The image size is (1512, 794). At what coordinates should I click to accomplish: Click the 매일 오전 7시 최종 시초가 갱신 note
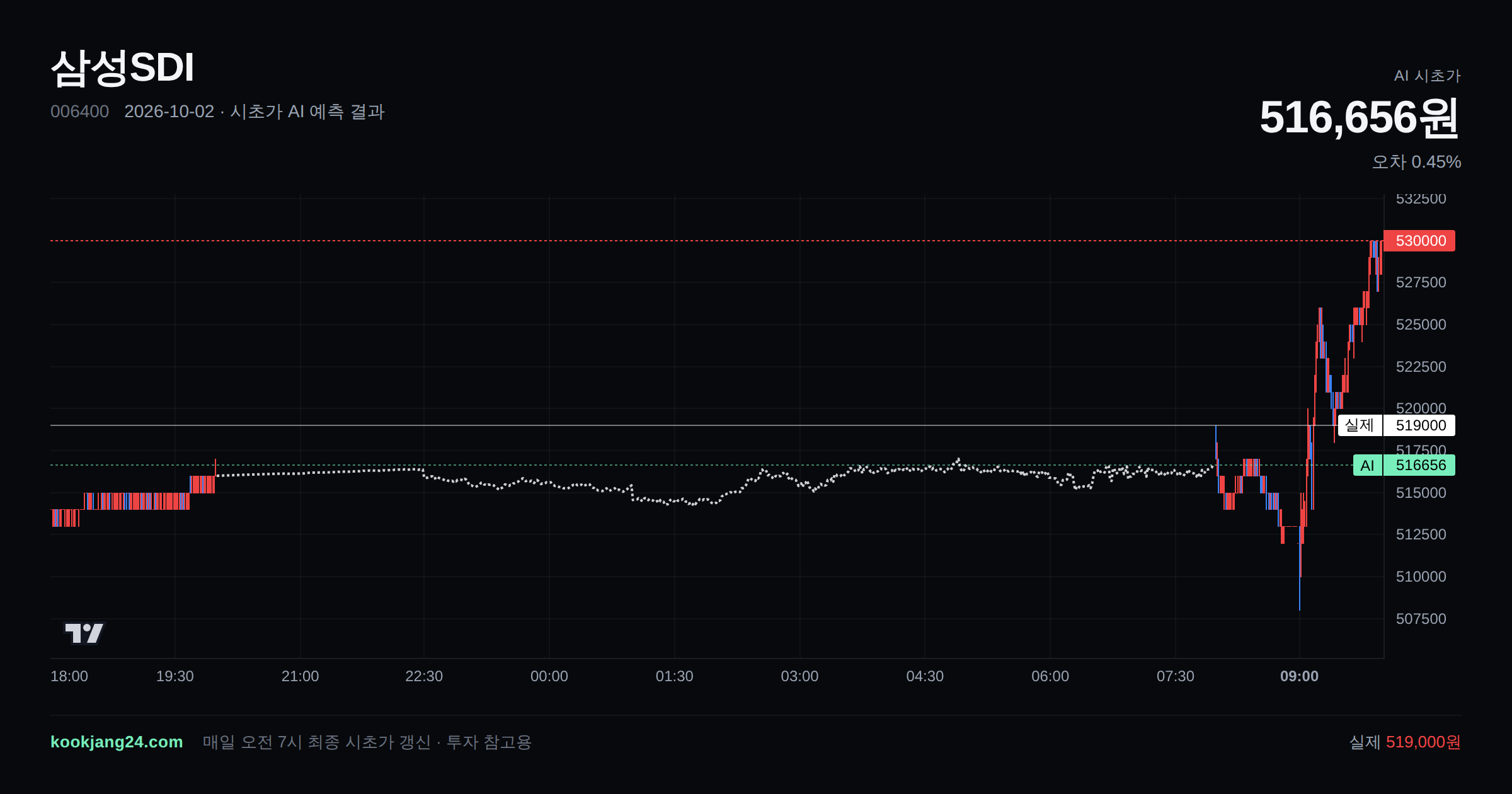[367, 742]
